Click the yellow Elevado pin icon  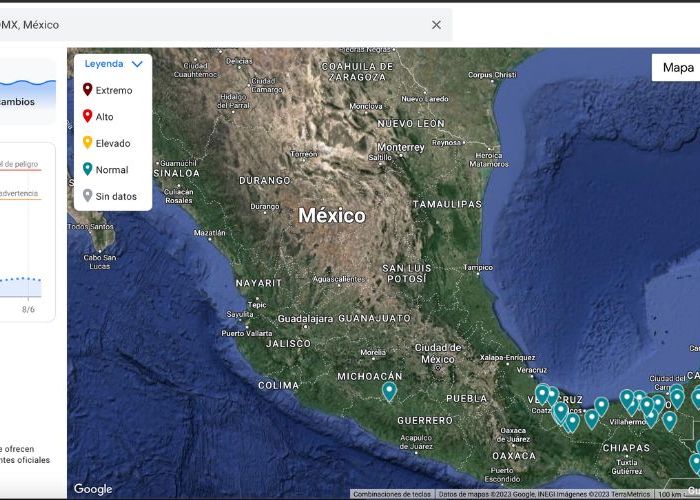coord(88,142)
